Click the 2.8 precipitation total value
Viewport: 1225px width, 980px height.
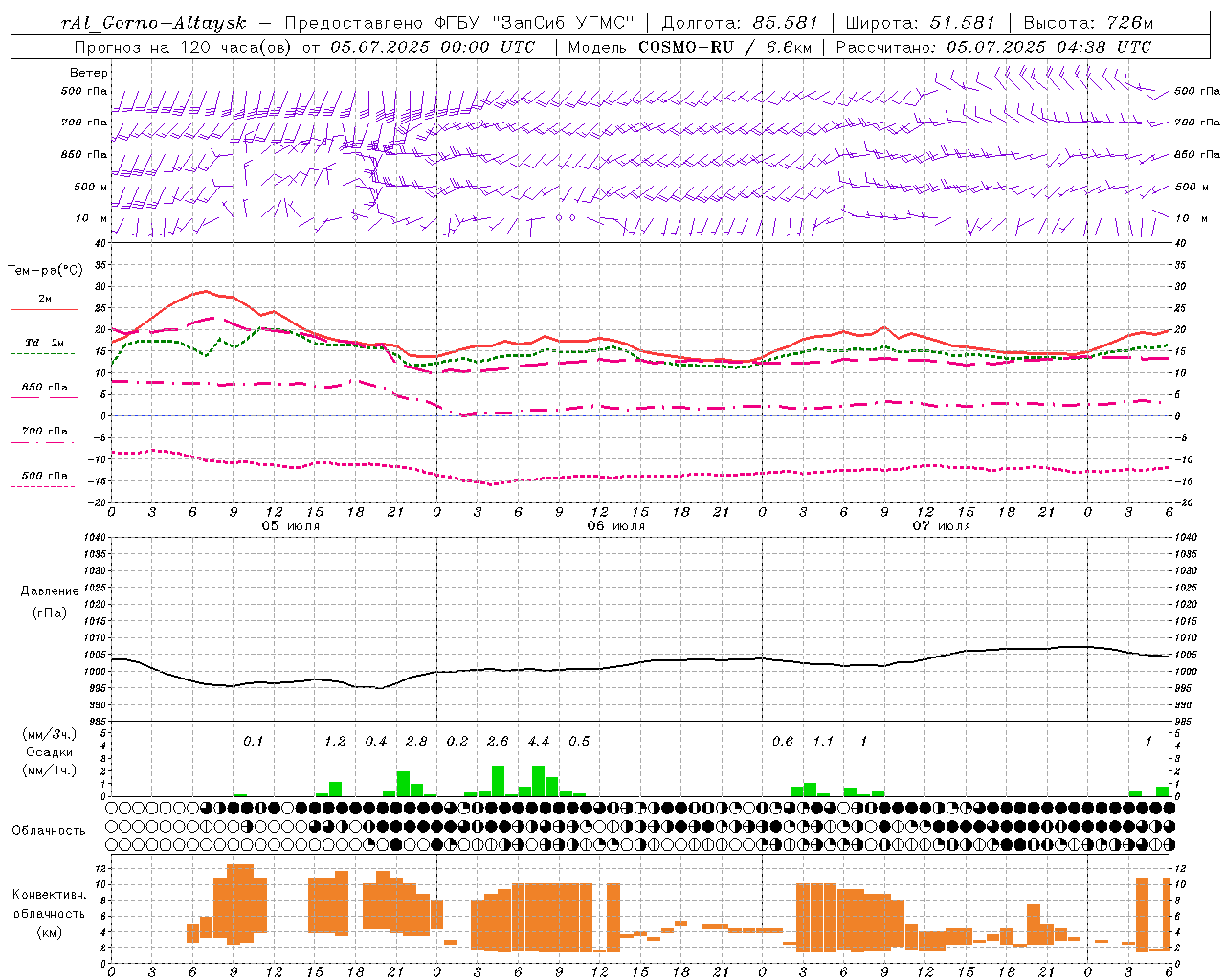[x=416, y=741]
